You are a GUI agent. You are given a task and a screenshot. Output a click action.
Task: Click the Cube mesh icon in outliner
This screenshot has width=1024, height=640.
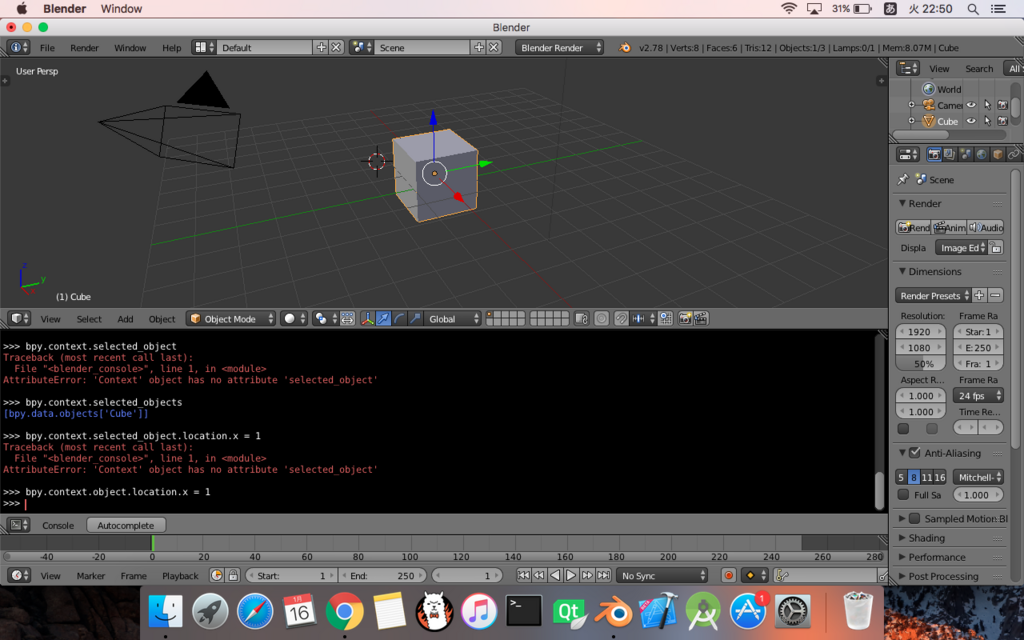(x=928, y=121)
